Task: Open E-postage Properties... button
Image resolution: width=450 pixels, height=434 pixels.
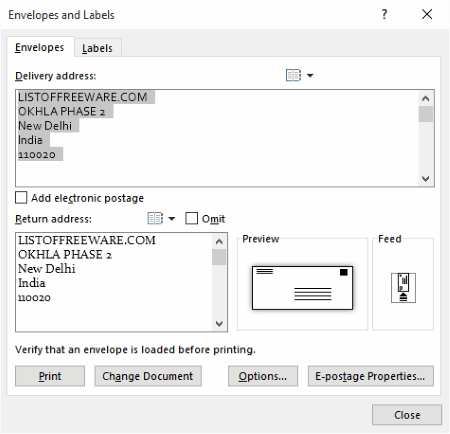Action: tap(371, 376)
